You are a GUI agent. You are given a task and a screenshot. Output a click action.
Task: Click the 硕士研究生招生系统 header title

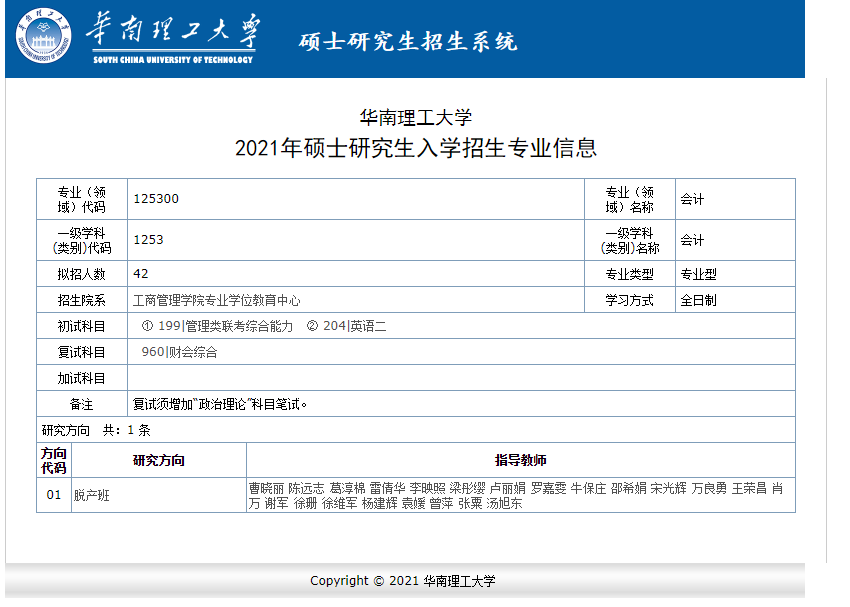(408, 42)
